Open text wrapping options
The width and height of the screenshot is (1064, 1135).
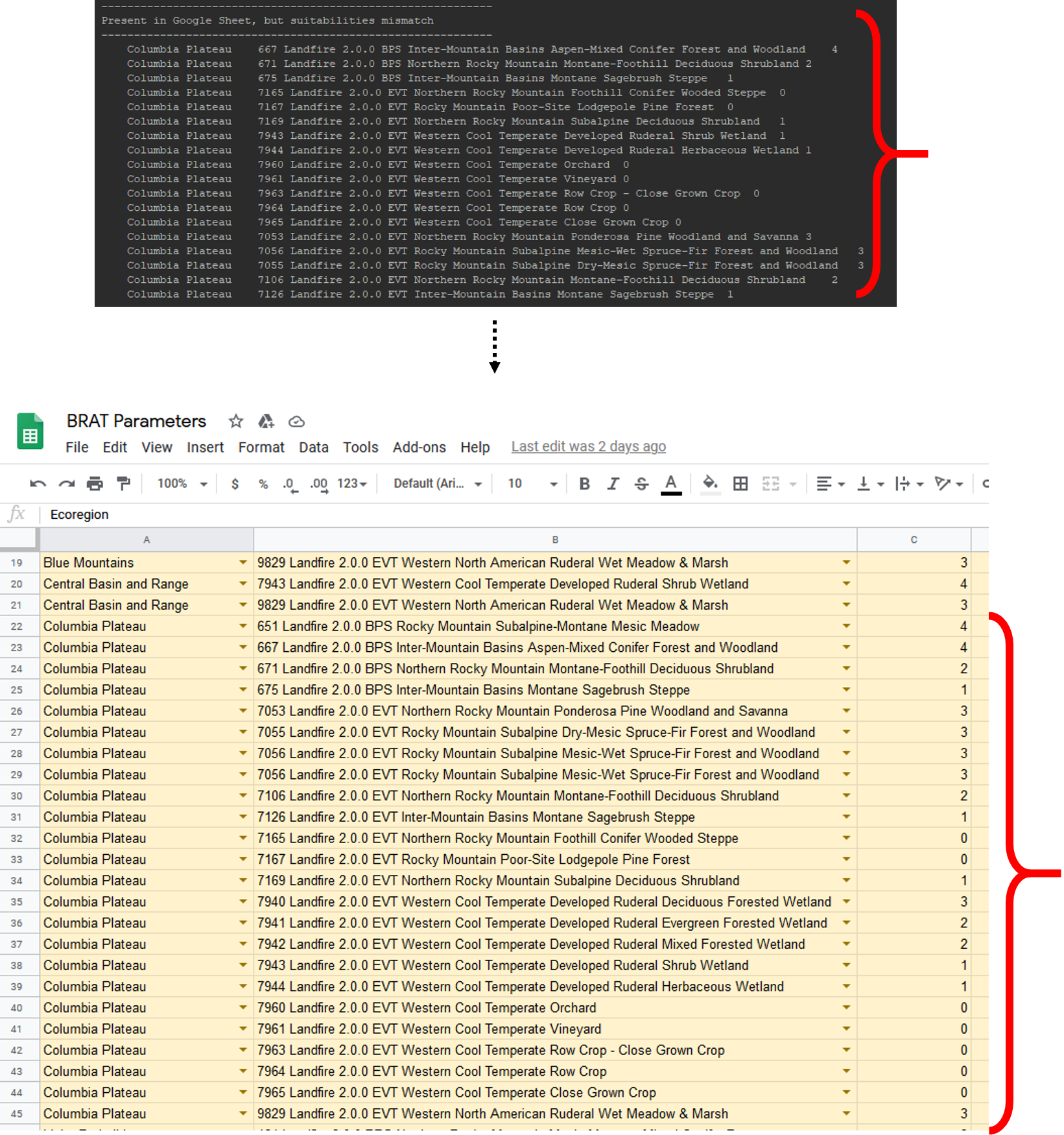click(909, 484)
